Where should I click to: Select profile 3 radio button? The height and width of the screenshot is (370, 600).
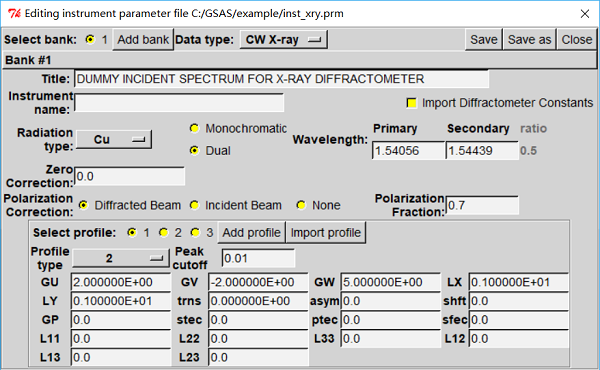tap(195, 233)
